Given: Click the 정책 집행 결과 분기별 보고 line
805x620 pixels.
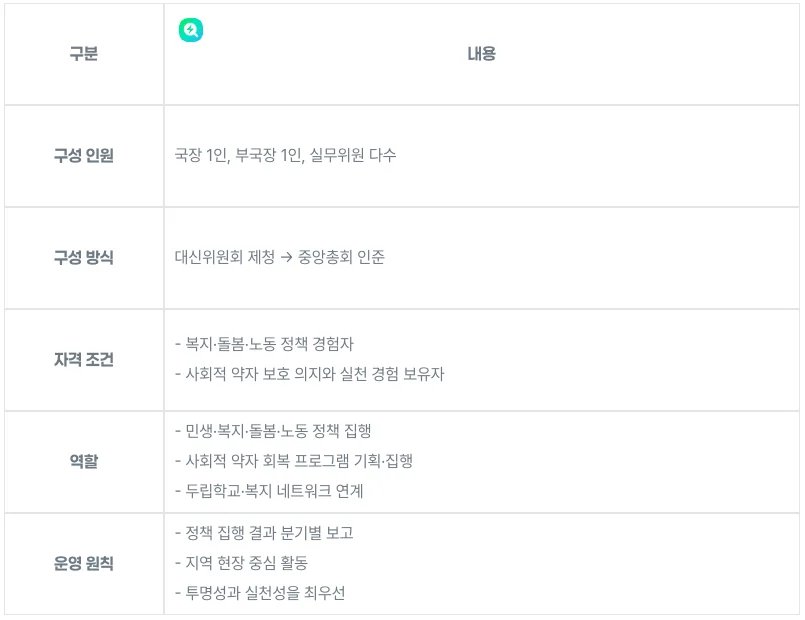Looking at the screenshot, I should 264,534.
